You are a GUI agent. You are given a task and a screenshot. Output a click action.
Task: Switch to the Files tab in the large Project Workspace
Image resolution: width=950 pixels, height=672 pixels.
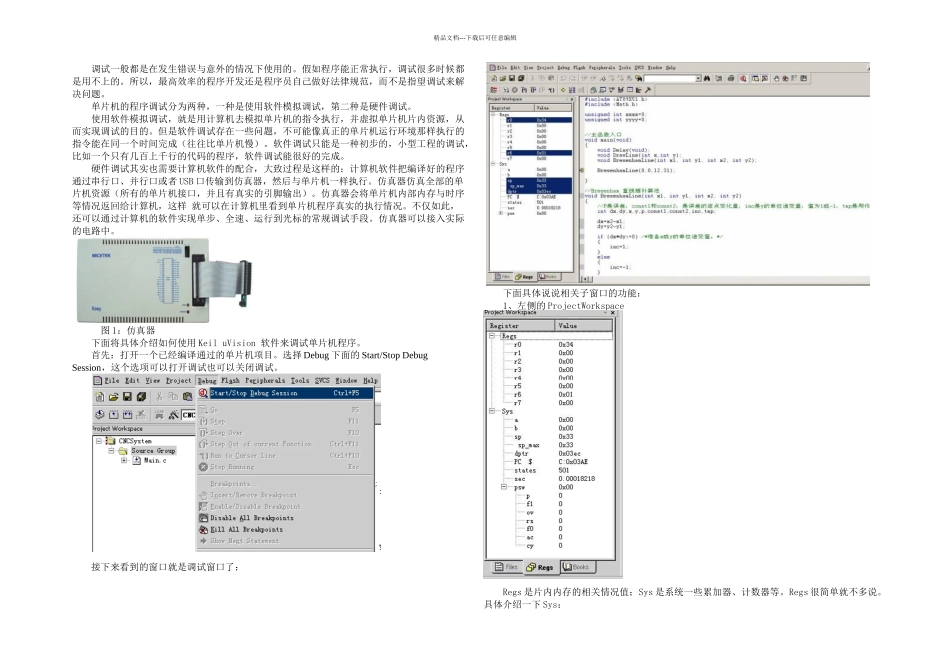(506, 567)
